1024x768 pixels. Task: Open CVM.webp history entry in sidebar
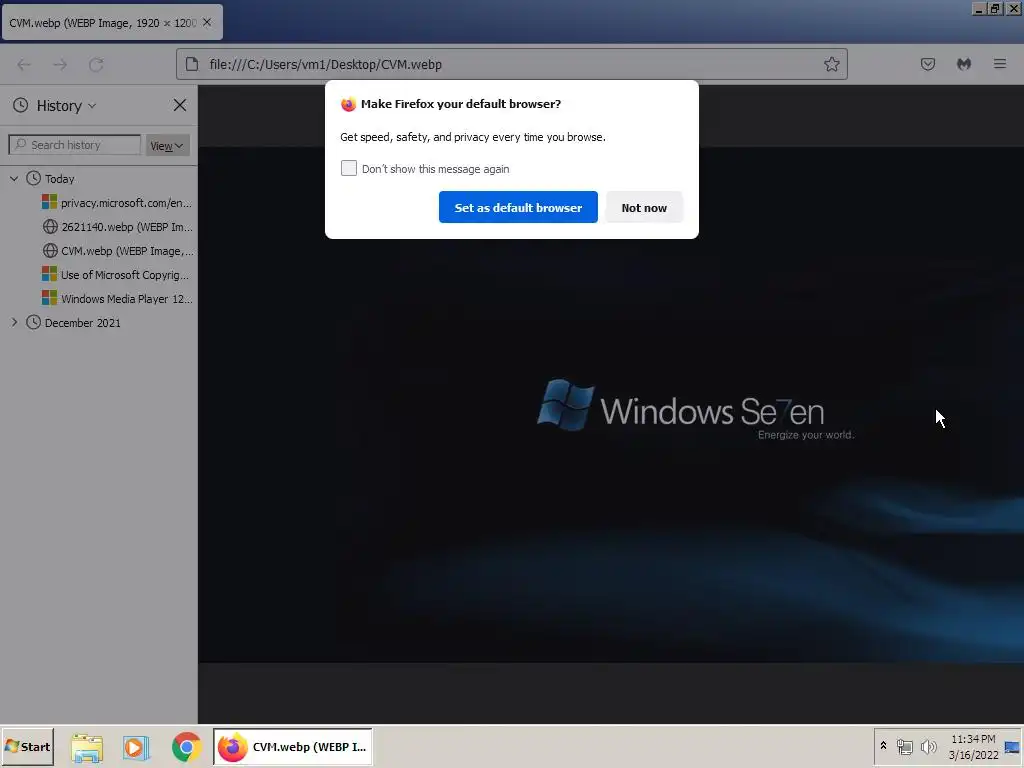(x=117, y=251)
